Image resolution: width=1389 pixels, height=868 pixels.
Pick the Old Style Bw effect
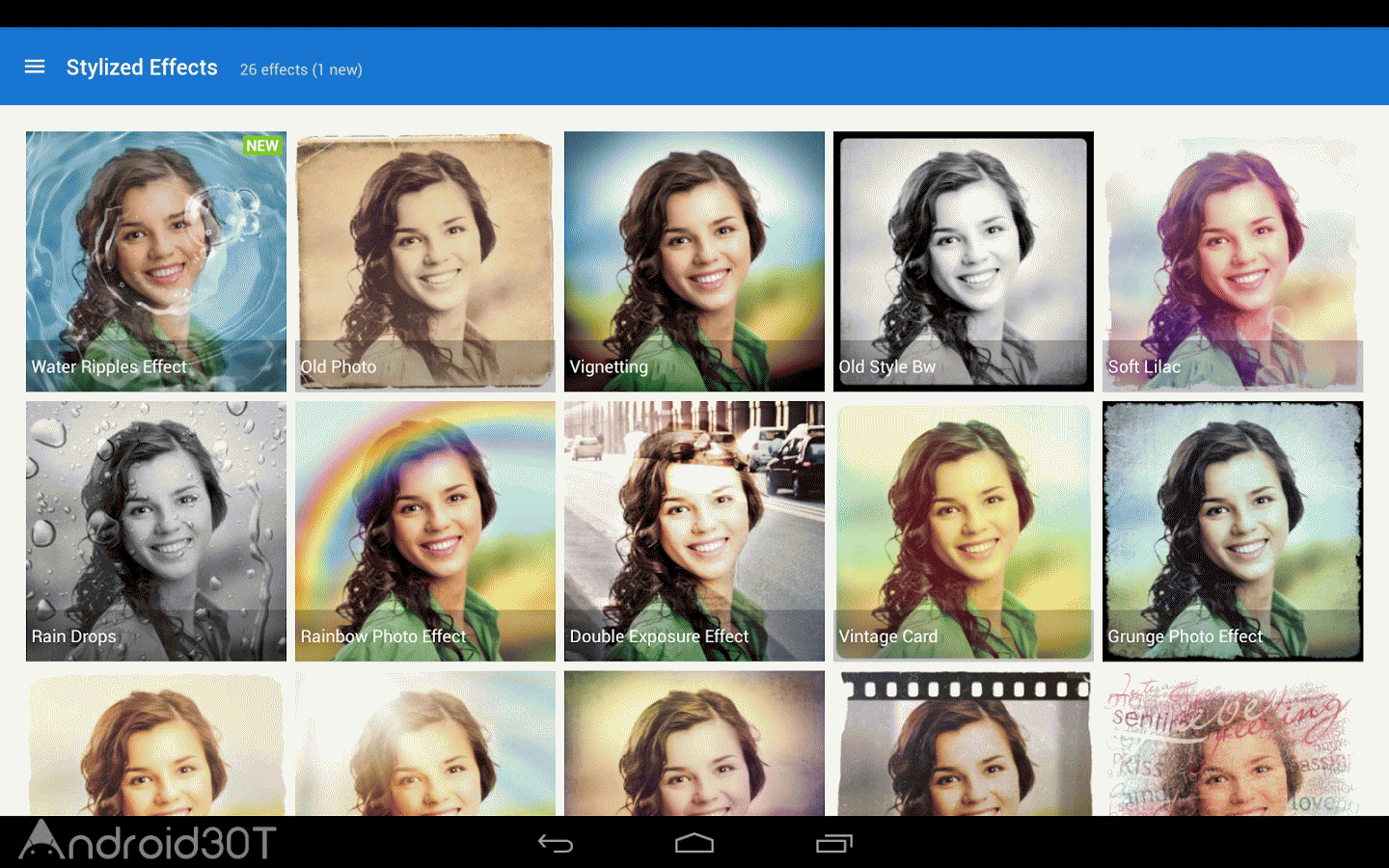click(x=964, y=261)
